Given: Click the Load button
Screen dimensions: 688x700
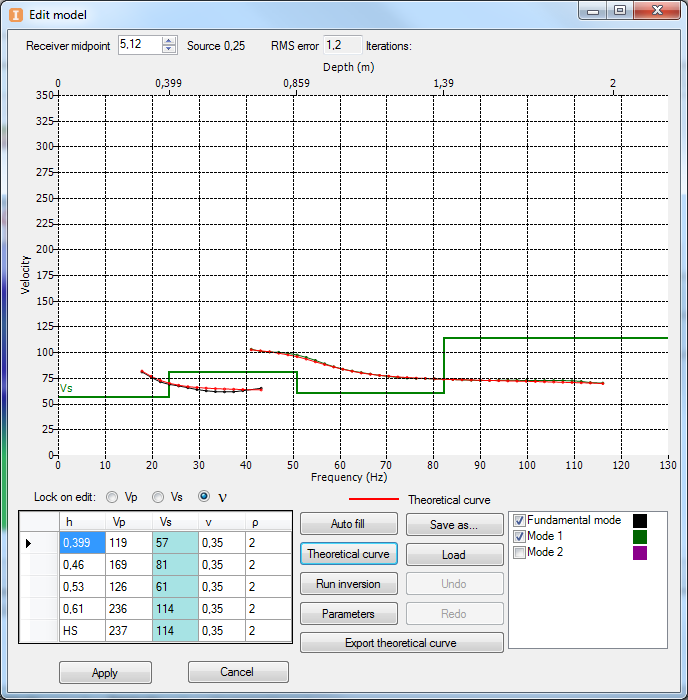Looking at the screenshot, I should 454,554.
